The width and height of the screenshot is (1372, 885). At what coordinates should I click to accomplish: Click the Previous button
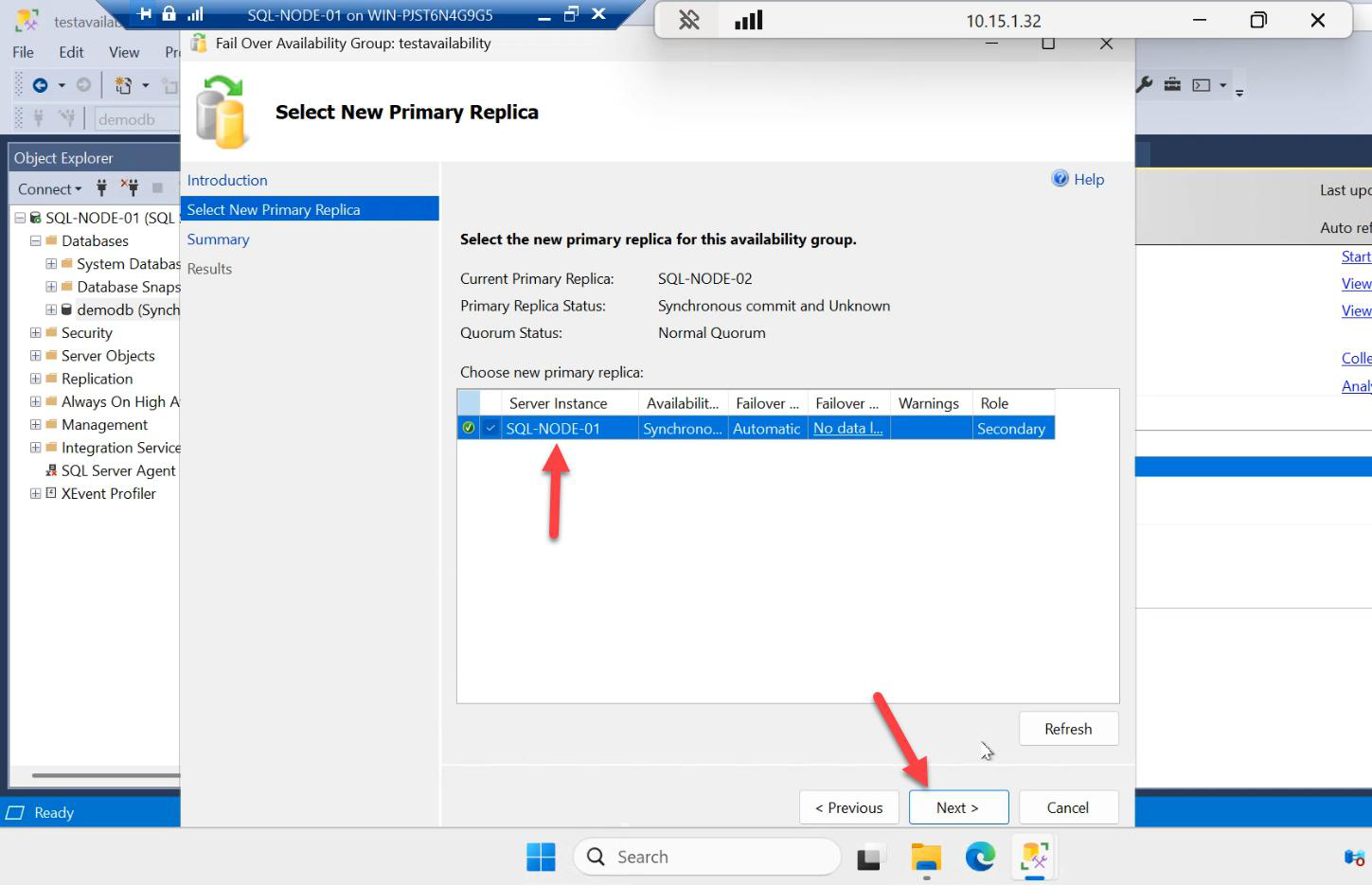click(x=848, y=807)
